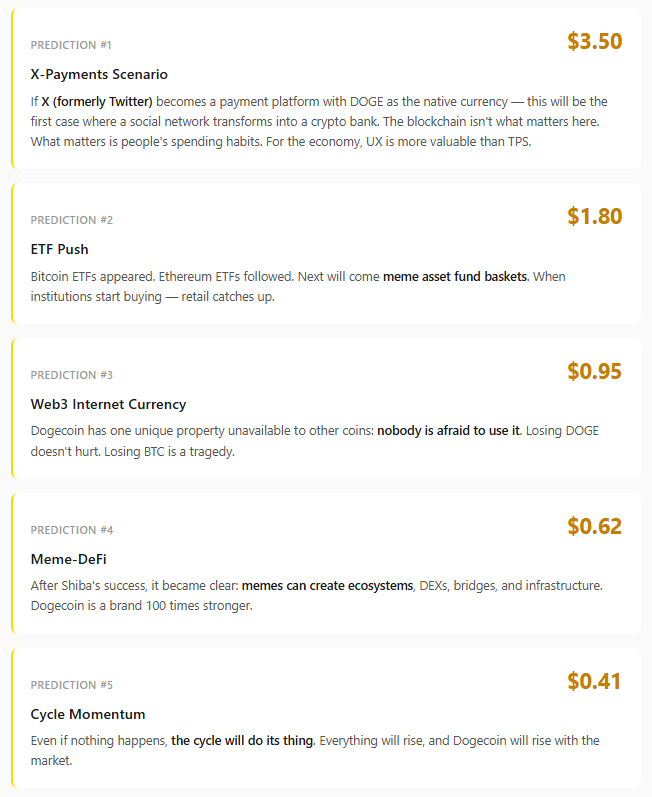Screen dimensions: 652x797
Task: Click the PREDICTION #1 label
Action: tap(71, 45)
